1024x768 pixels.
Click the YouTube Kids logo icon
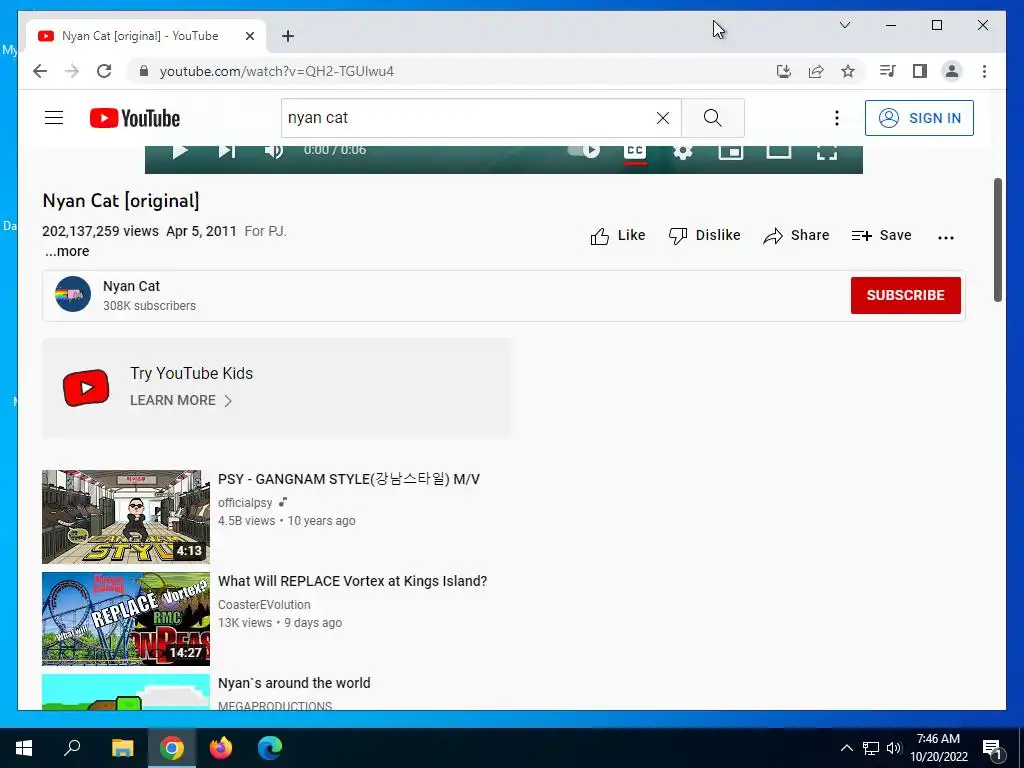(86, 388)
